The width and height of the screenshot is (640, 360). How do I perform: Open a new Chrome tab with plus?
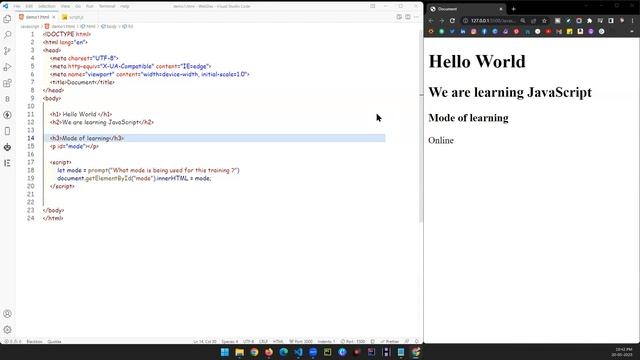pos(513,9)
